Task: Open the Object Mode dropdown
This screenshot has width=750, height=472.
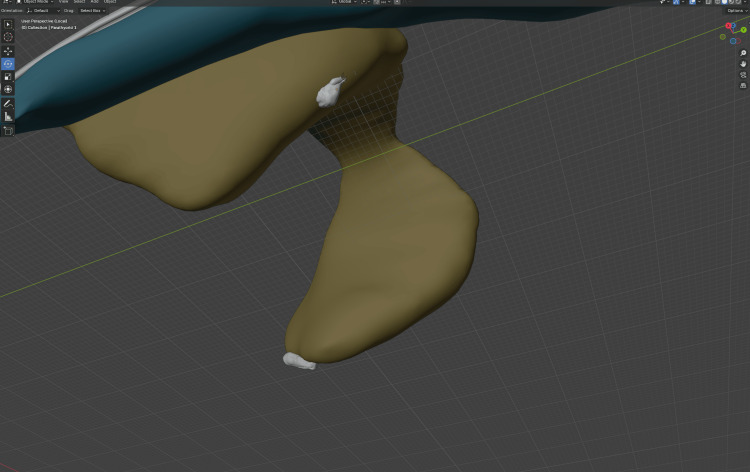Action: [34, 2]
